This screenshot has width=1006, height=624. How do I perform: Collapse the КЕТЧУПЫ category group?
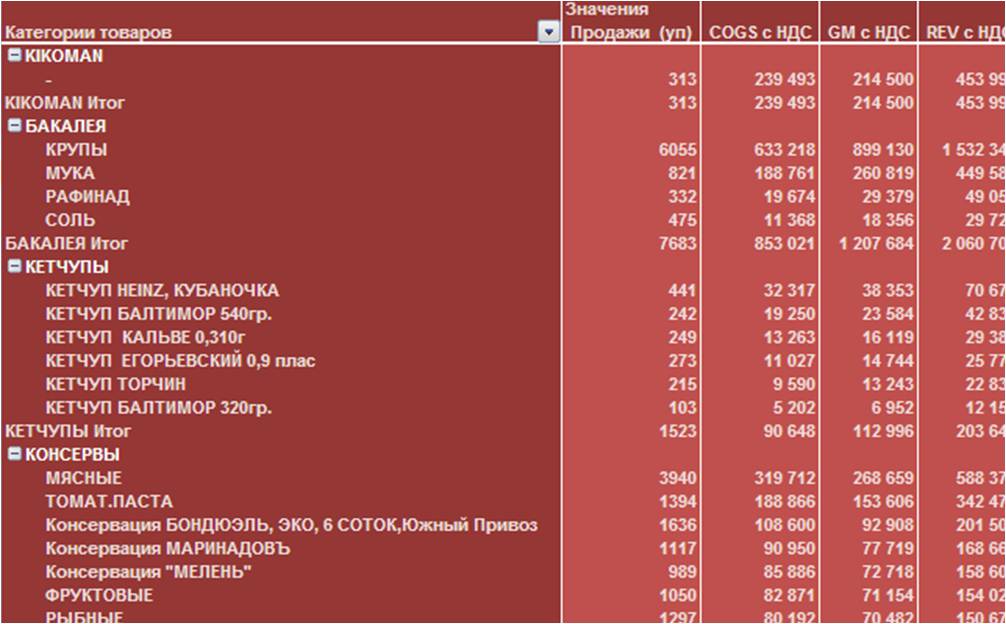(x=15, y=267)
